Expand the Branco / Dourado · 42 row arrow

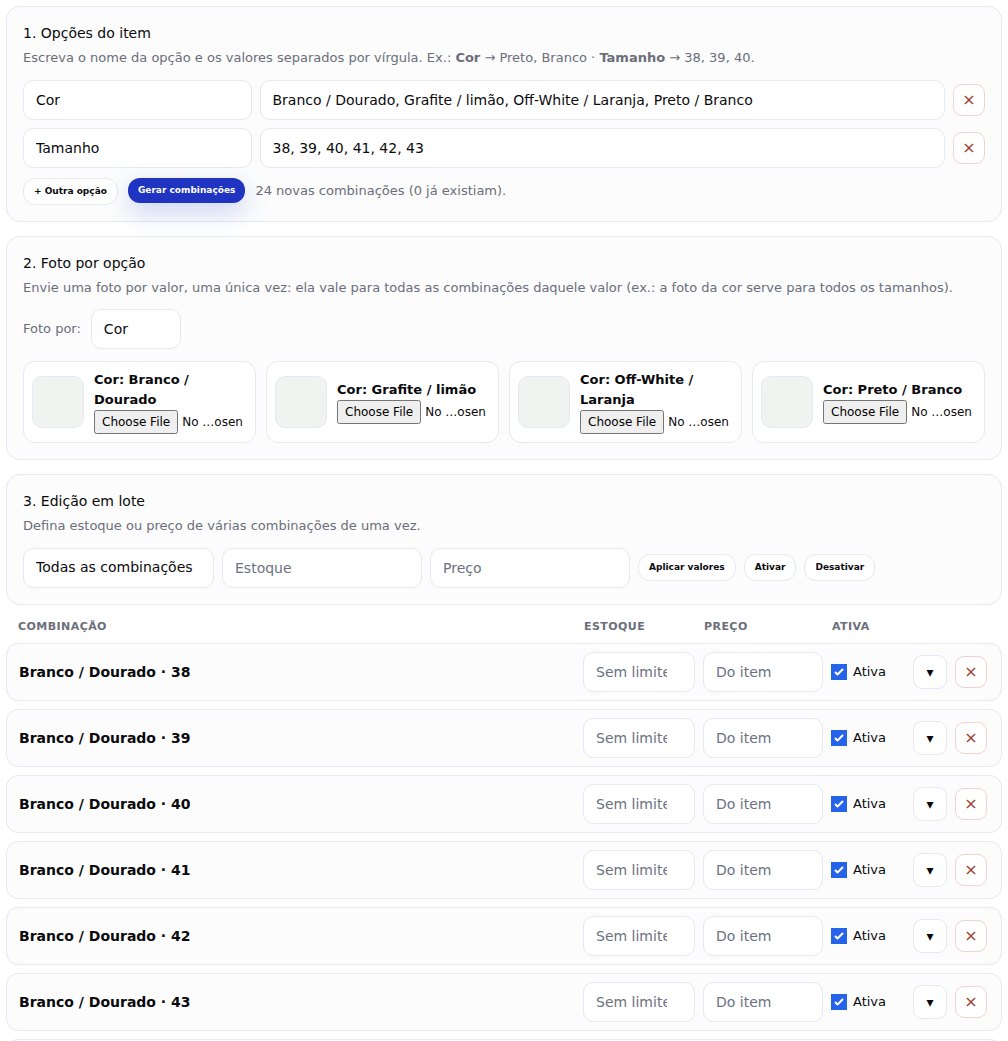pyautogui.click(x=930, y=936)
